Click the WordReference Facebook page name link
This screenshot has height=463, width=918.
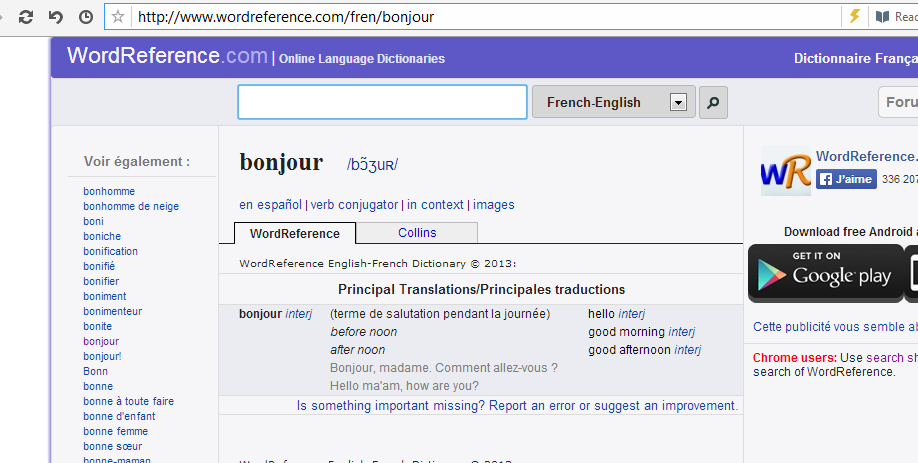tap(866, 156)
